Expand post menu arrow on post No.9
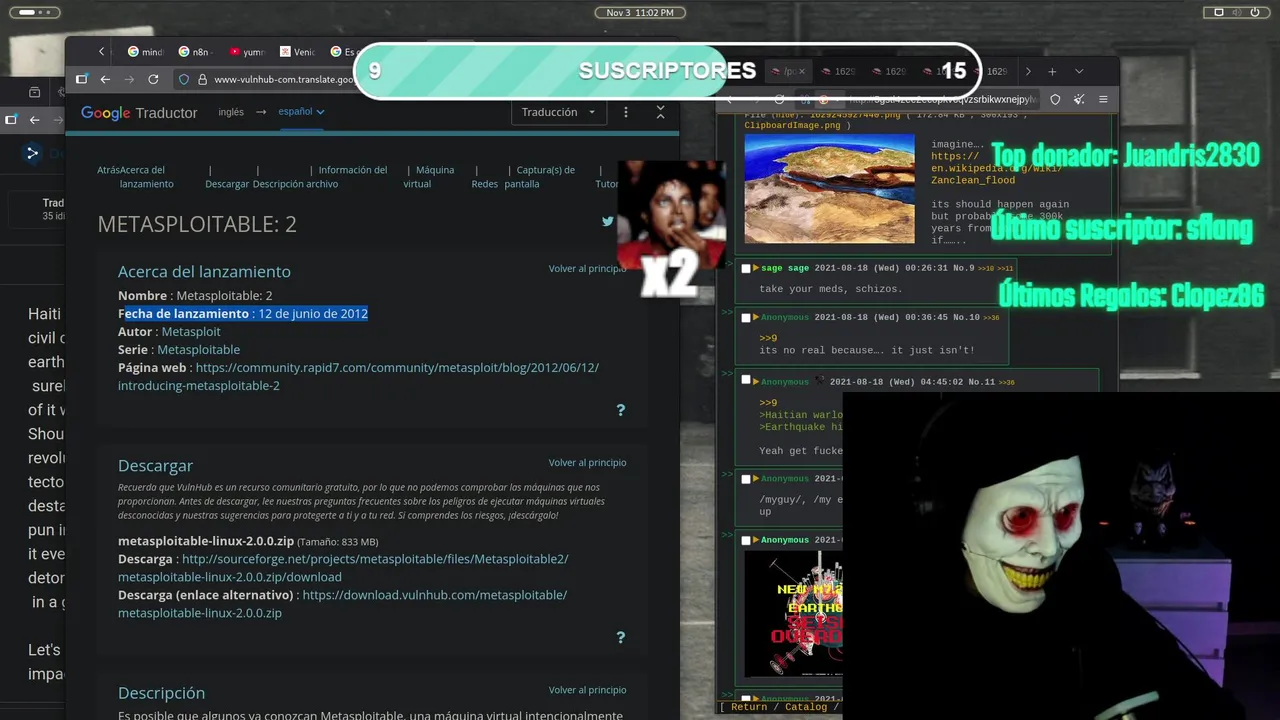The image size is (1280, 720). [x=756, y=268]
